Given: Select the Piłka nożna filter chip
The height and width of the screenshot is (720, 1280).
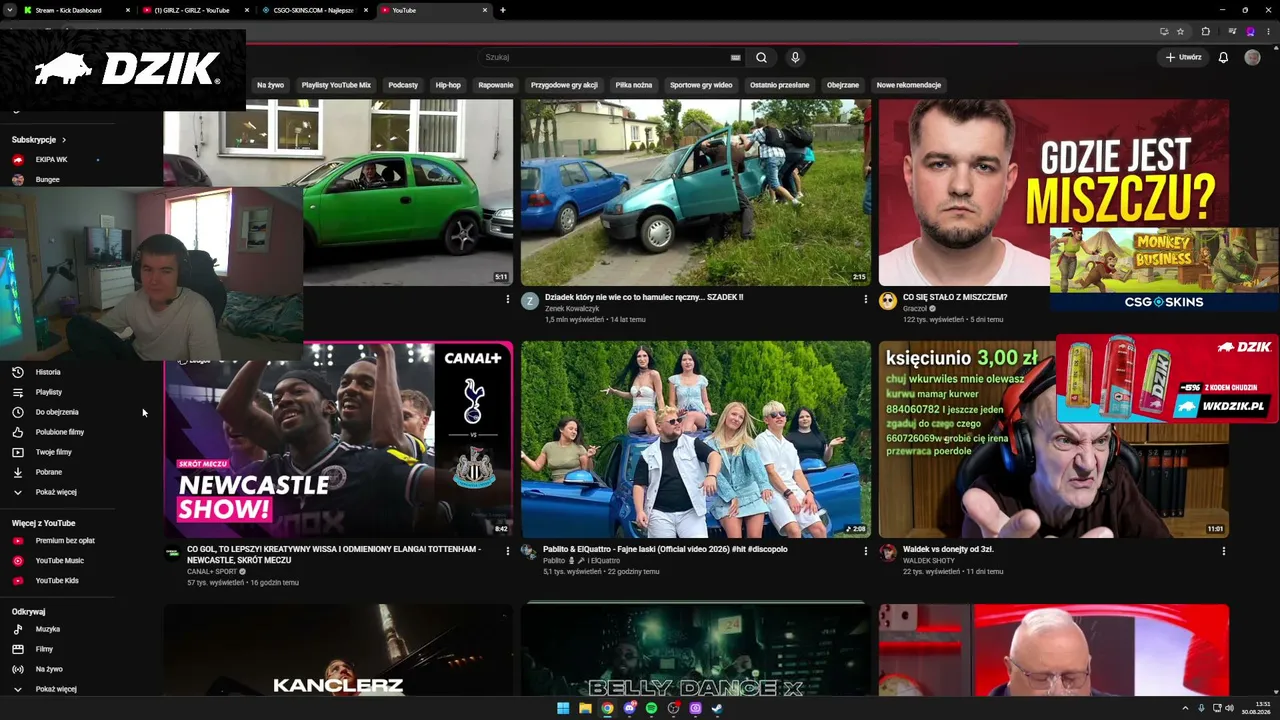Looking at the screenshot, I should (x=634, y=85).
